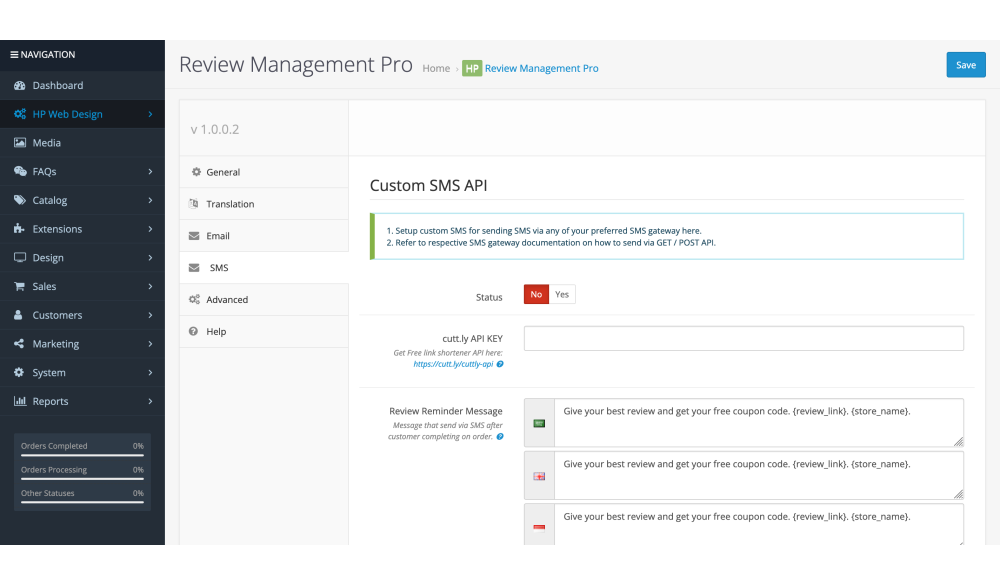
Task: Click the Dashboard icon in sidebar
Action: 20,86
